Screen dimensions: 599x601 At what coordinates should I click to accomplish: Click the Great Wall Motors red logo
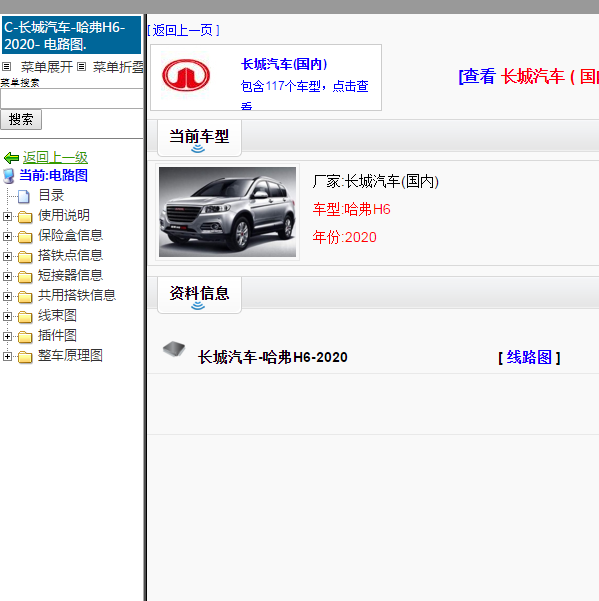(186, 75)
